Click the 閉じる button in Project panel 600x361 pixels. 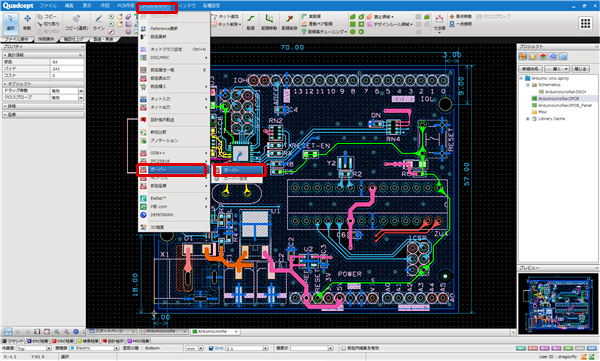(x=580, y=69)
